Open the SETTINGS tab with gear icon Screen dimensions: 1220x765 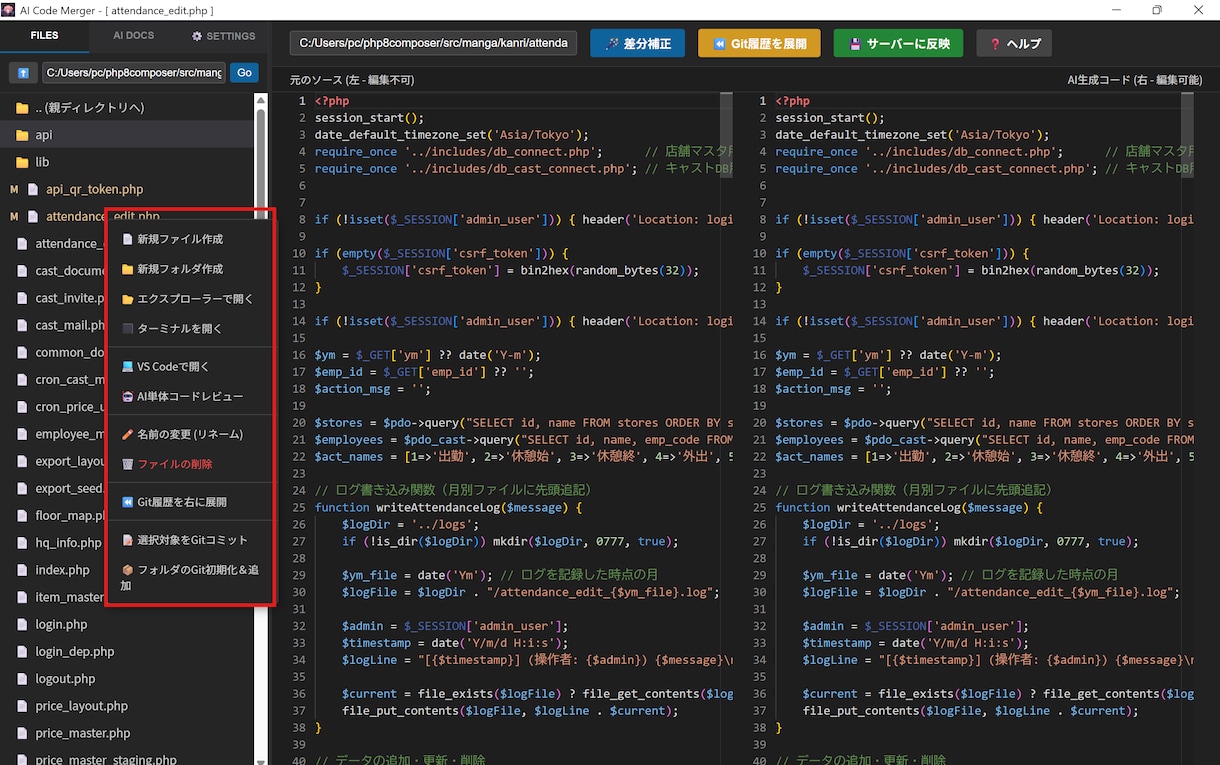[x=223, y=36]
